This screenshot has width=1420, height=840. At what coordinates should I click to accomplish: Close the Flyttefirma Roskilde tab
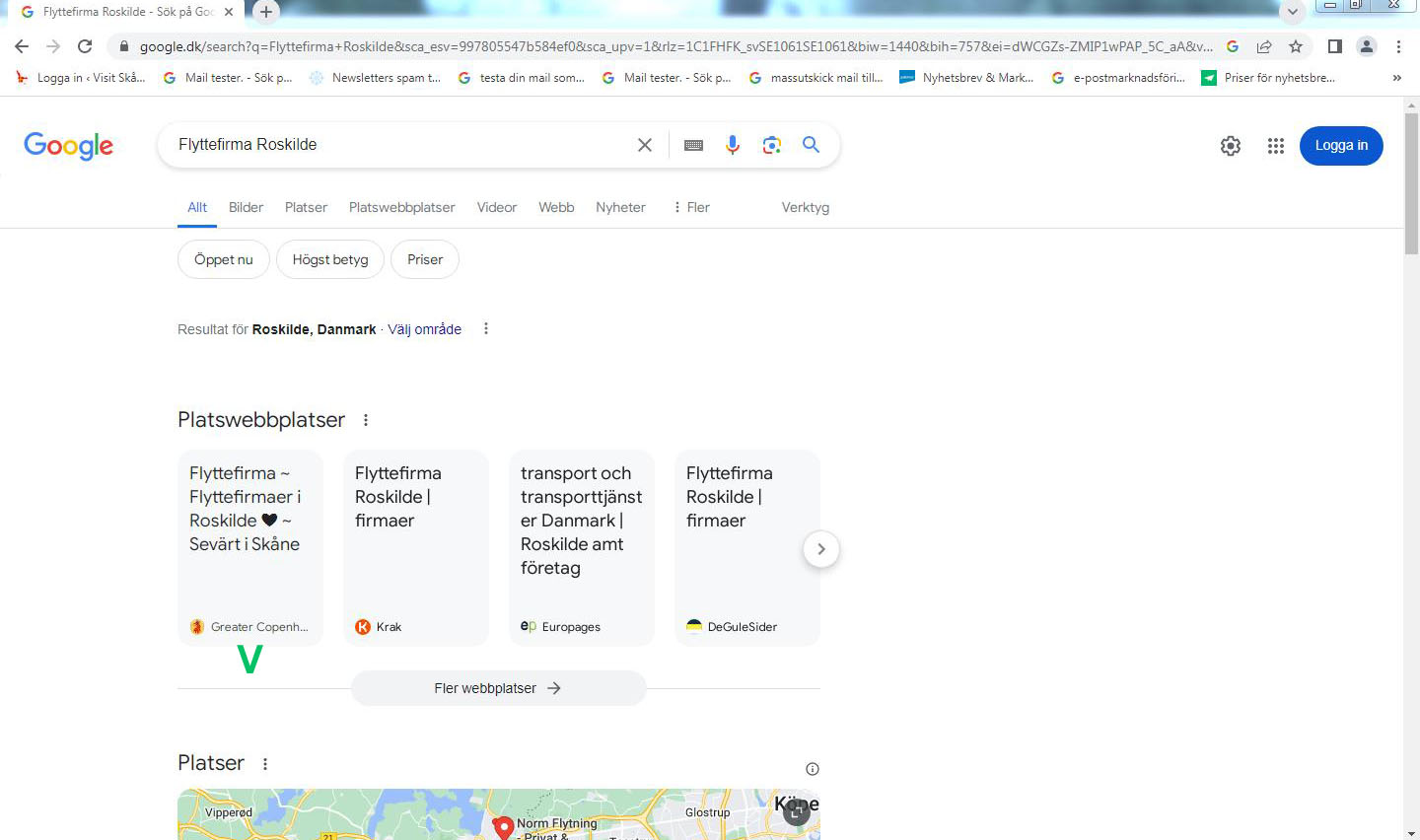coord(229,12)
